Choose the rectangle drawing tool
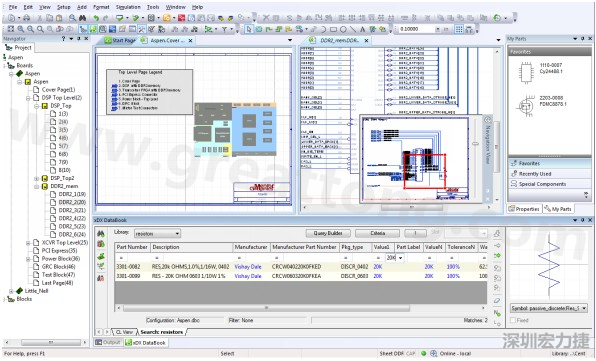596x361 pixels. tap(333, 29)
